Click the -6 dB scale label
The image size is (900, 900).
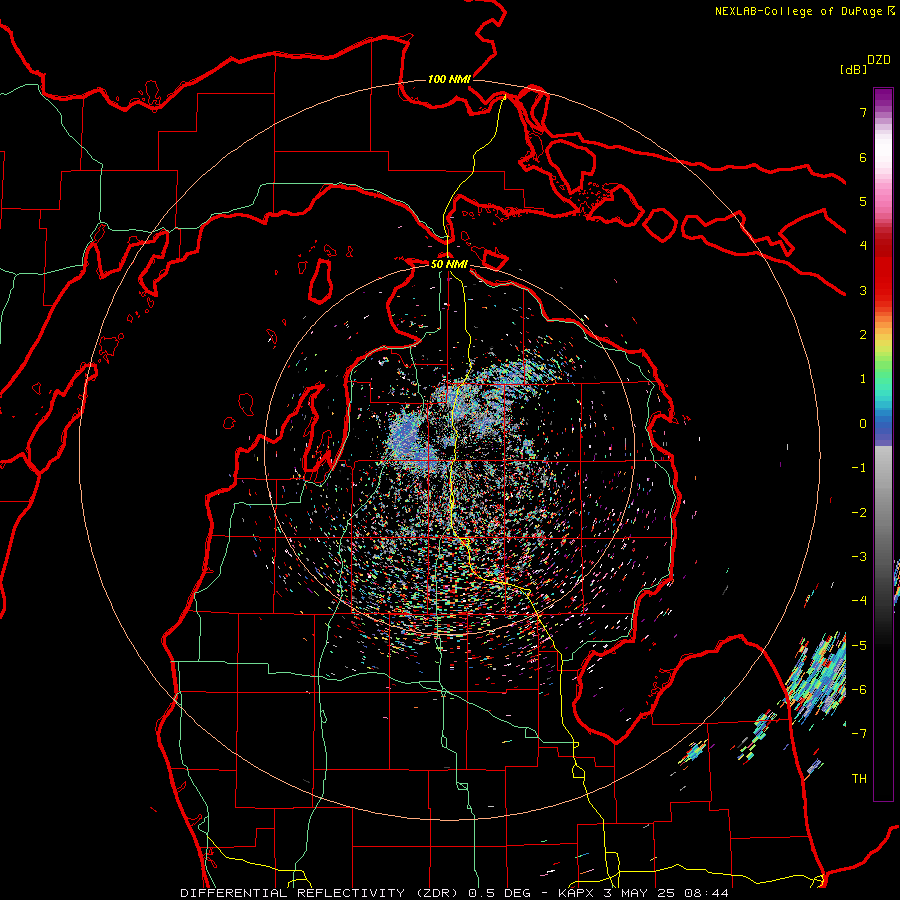[x=859, y=690]
